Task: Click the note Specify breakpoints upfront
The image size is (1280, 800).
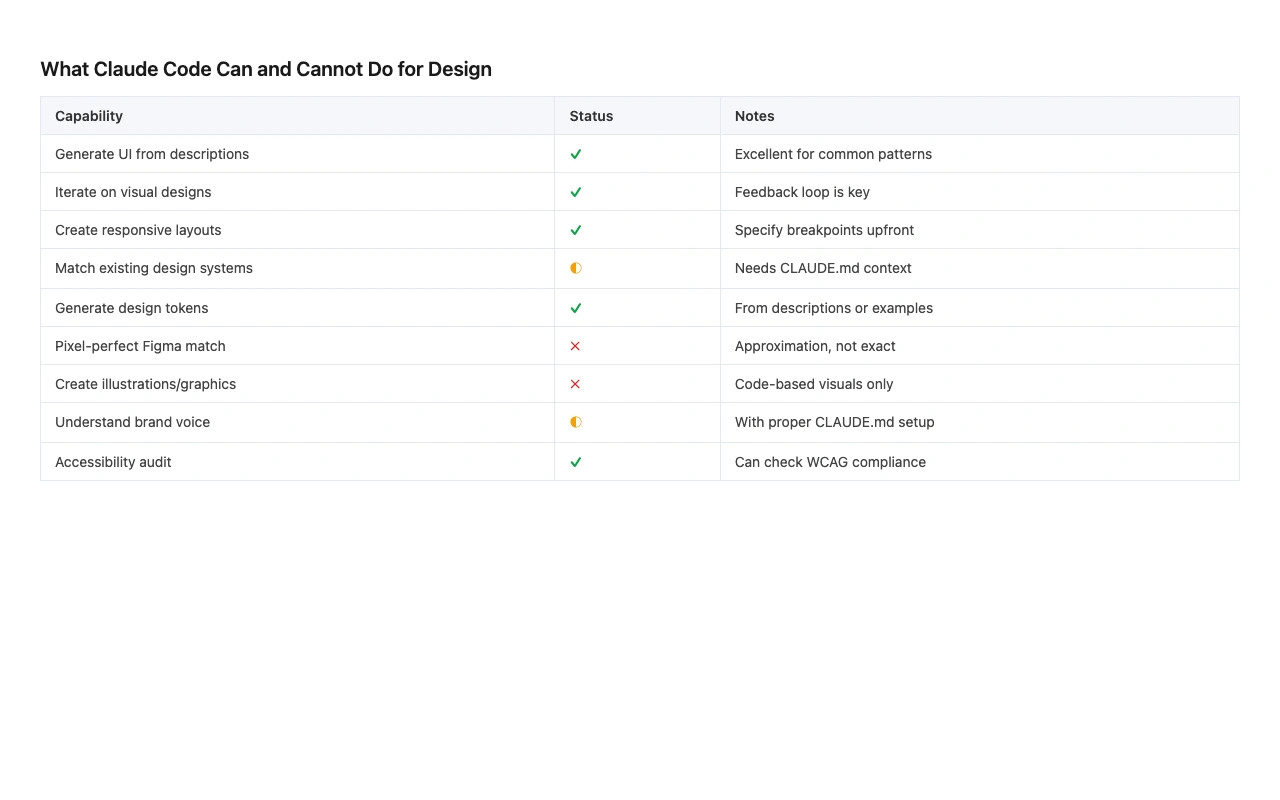Action: [x=824, y=230]
